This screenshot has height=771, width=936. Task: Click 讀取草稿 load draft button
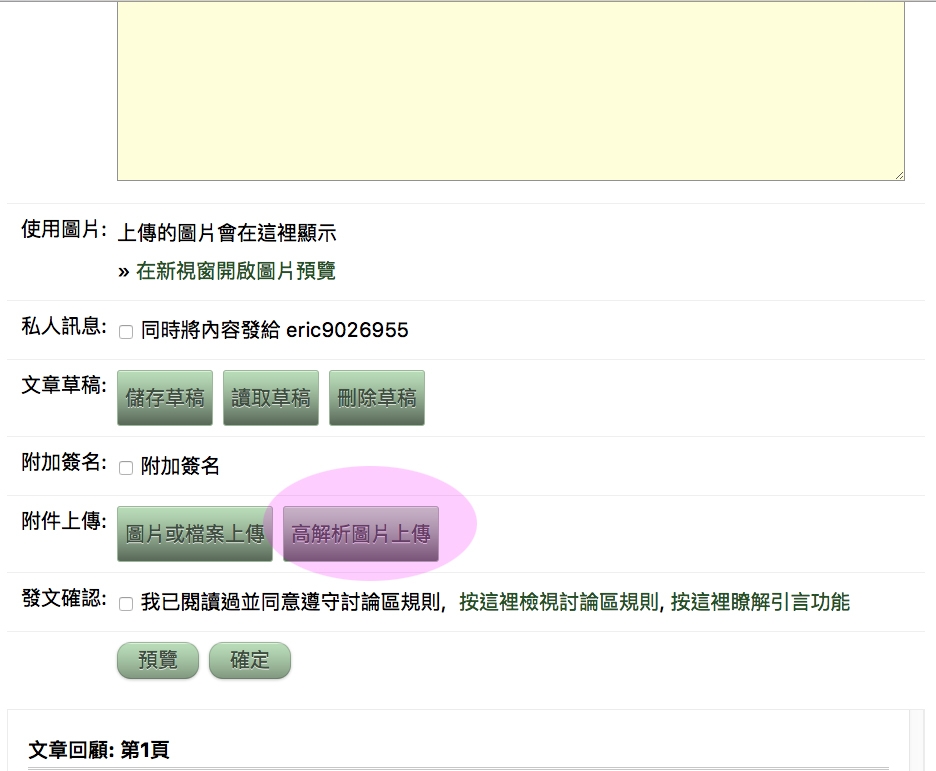[x=271, y=398]
